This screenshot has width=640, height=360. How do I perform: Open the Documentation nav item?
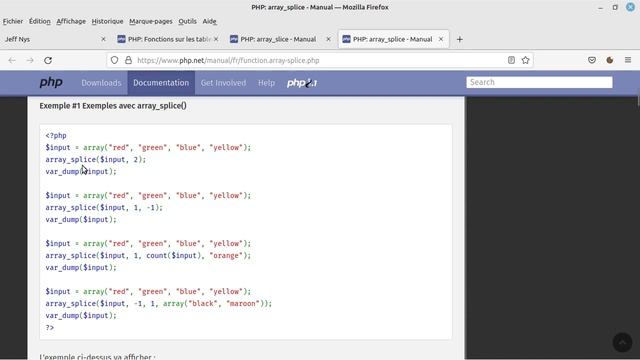[161, 83]
